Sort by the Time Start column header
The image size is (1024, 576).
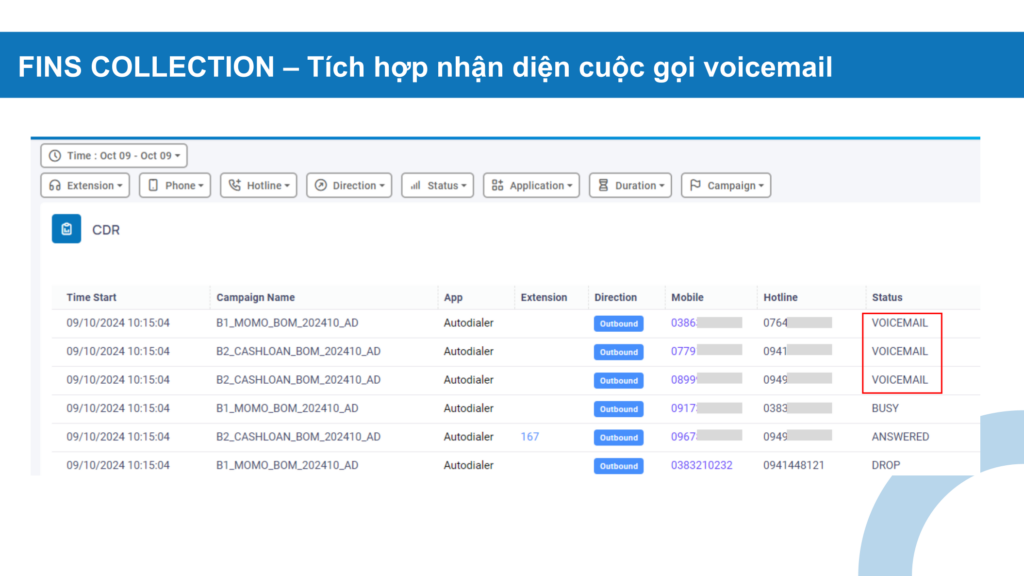point(91,297)
